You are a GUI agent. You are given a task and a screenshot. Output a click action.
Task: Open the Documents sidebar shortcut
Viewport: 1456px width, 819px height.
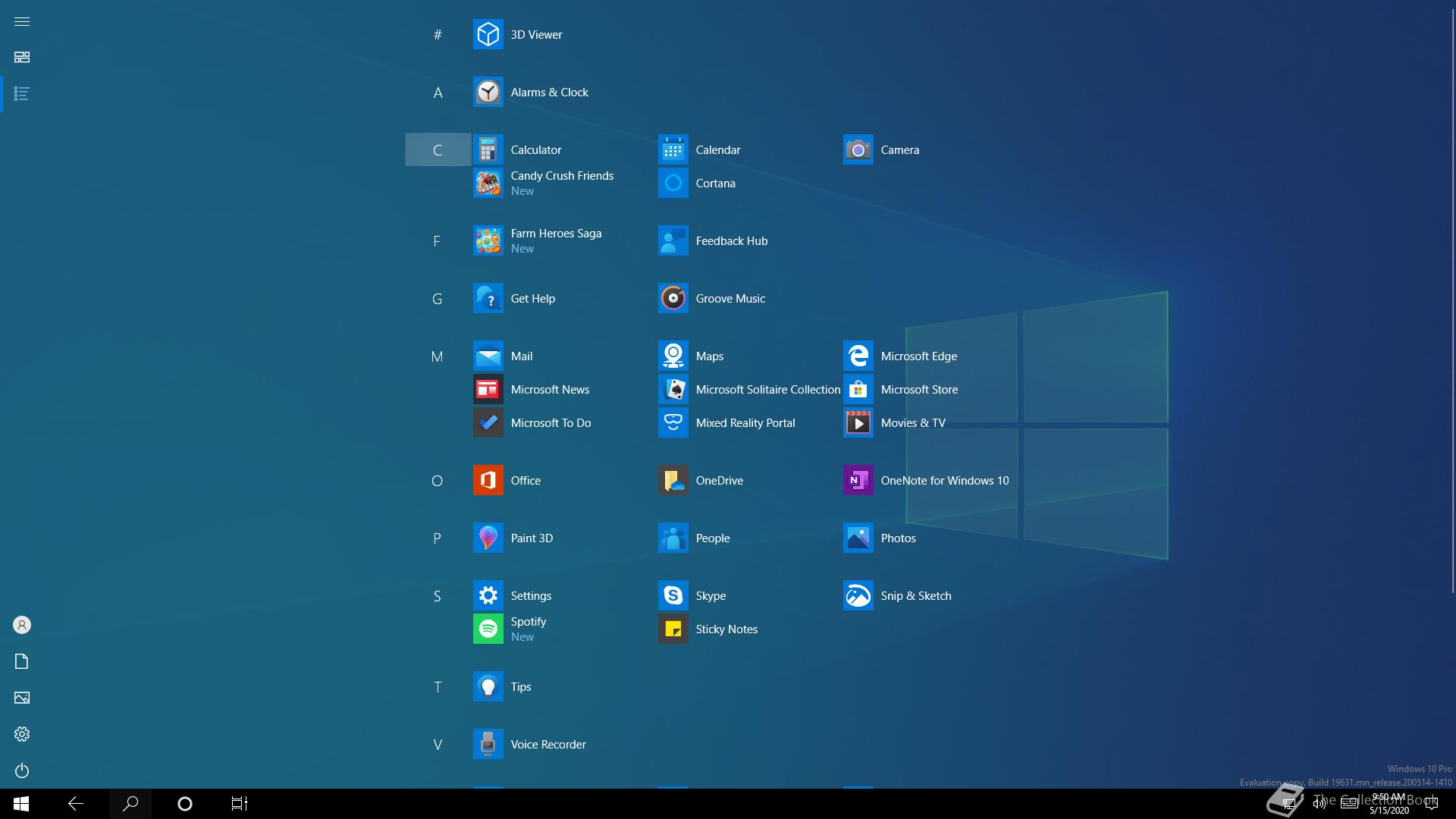click(22, 661)
